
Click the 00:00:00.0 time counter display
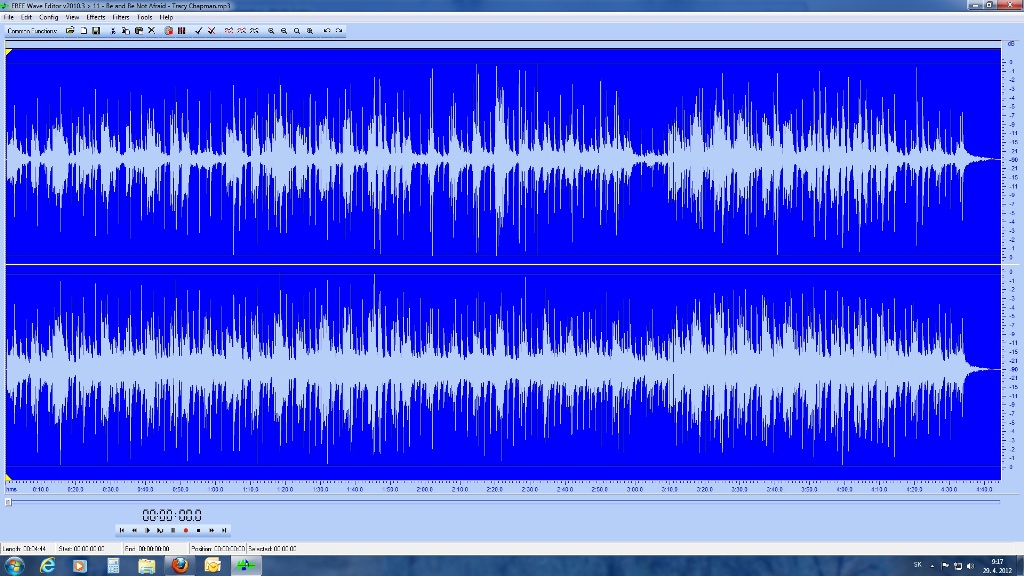coord(172,515)
